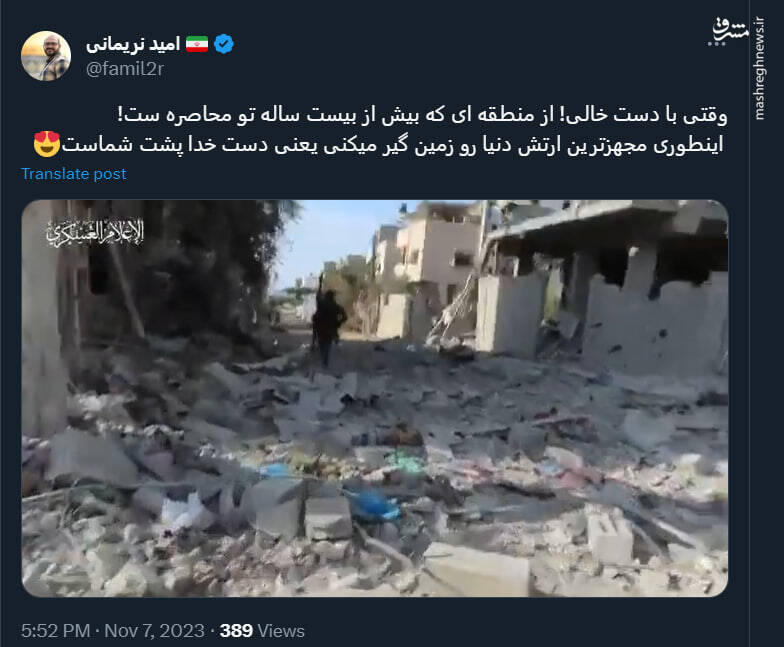The height and width of the screenshot is (647, 784).
Task: Click the Translate post link
Action: tap(74, 174)
